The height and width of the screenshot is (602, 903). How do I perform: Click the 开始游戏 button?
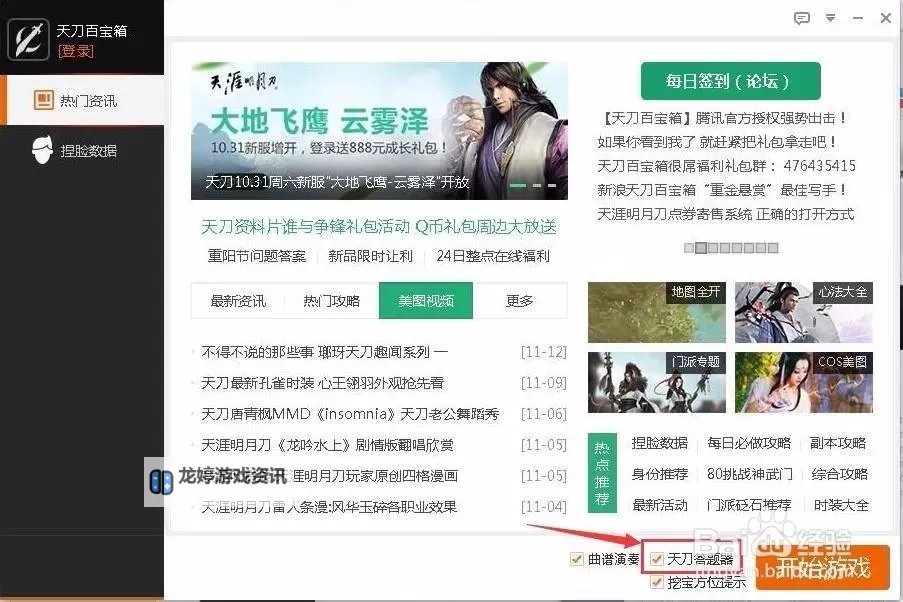[823, 569]
